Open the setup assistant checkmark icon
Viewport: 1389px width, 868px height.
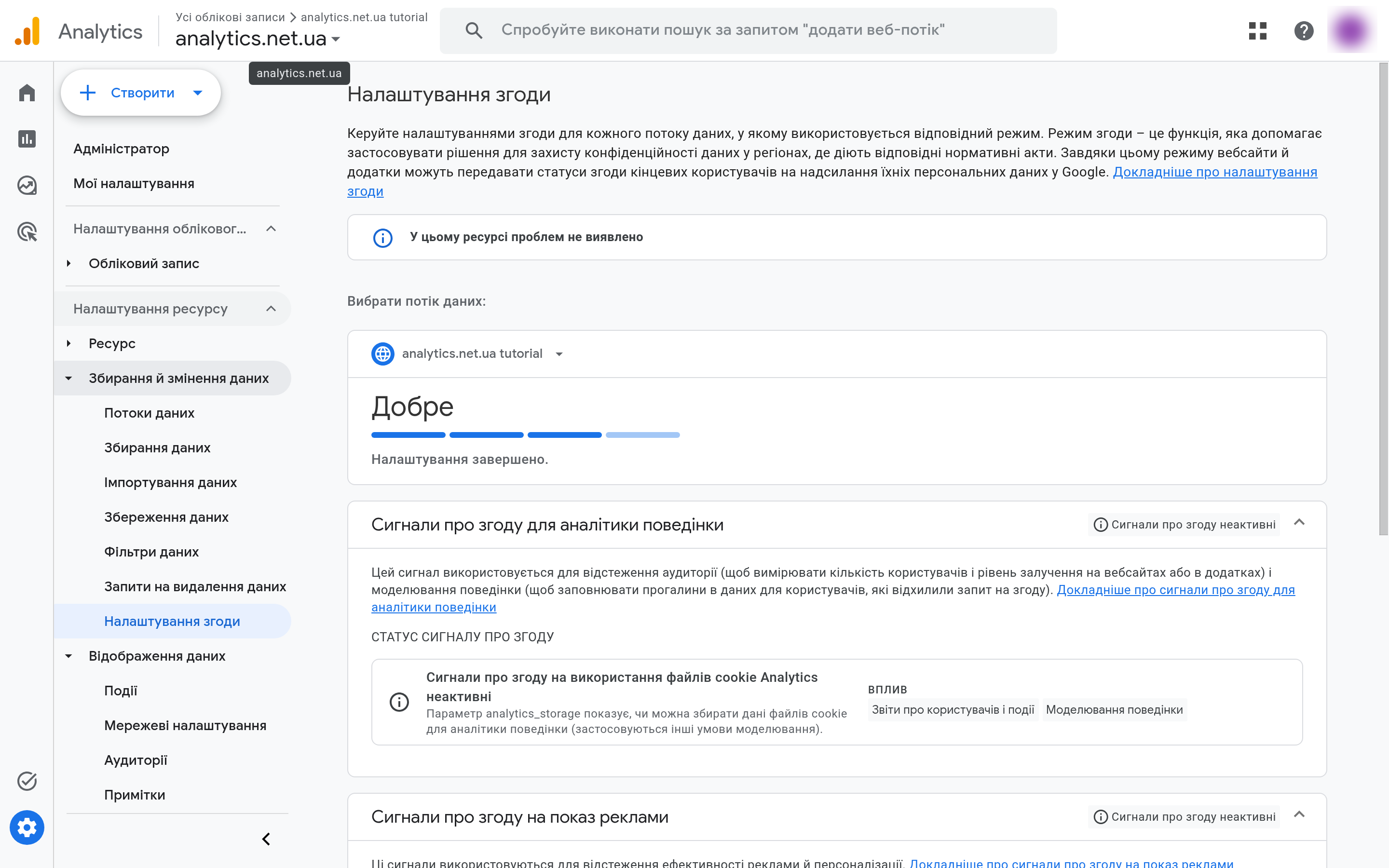click(27, 781)
